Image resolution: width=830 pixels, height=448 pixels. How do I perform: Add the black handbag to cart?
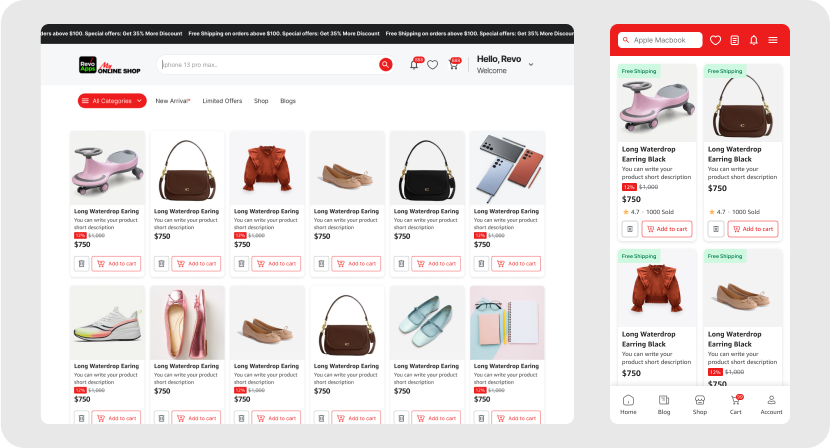pos(436,264)
